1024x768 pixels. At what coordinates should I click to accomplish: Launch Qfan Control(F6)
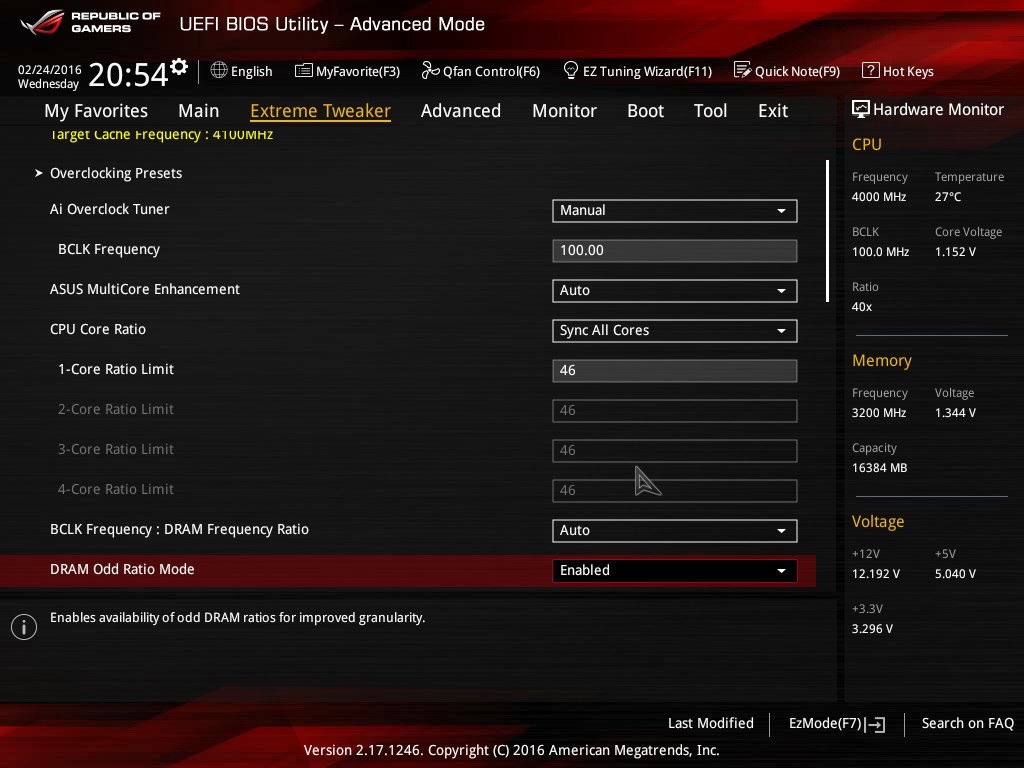(x=481, y=71)
